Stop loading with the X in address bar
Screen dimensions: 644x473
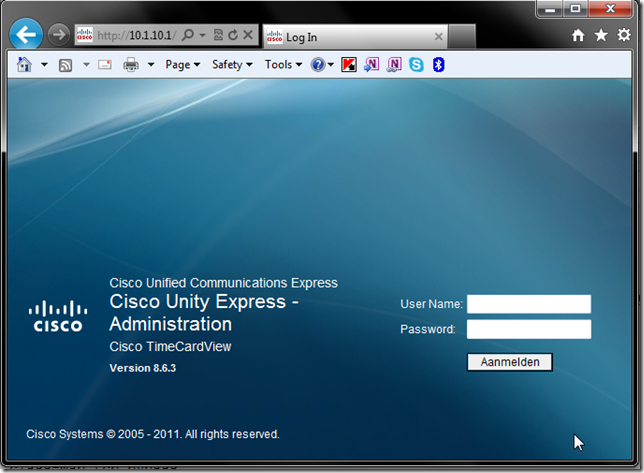point(248,35)
